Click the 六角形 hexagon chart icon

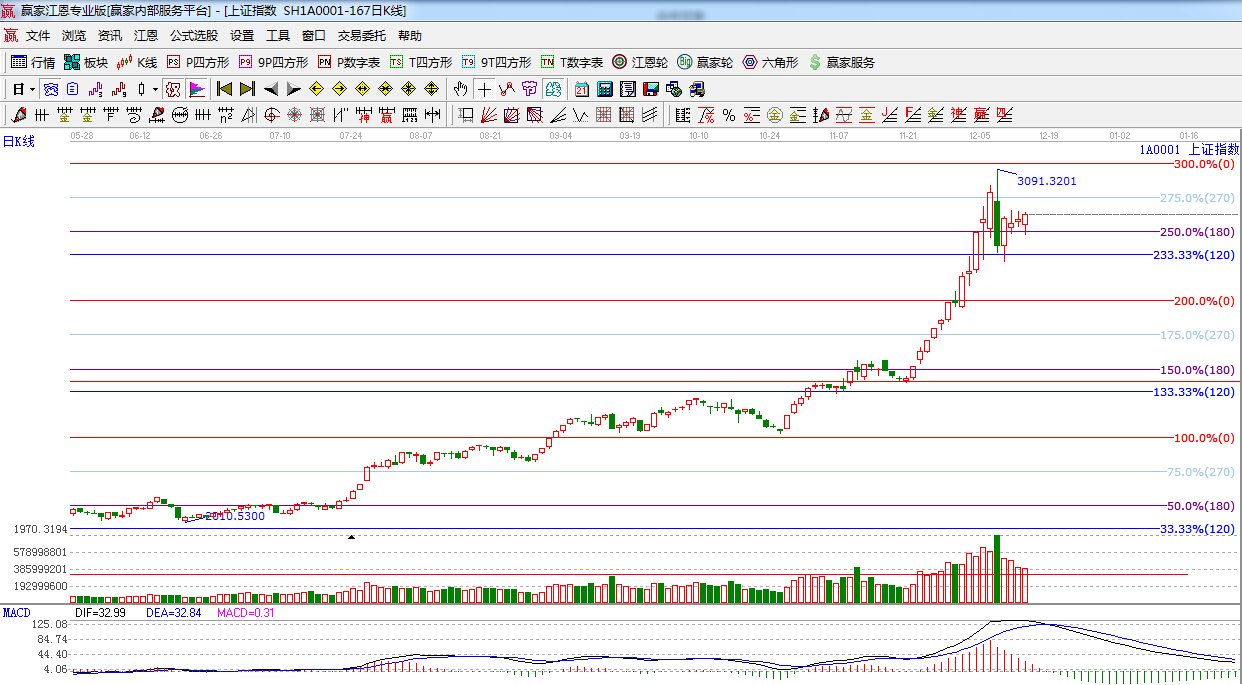tap(768, 62)
